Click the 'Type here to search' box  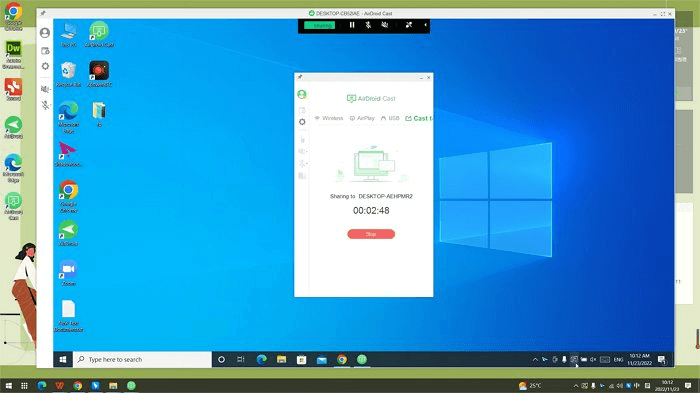tap(142, 360)
